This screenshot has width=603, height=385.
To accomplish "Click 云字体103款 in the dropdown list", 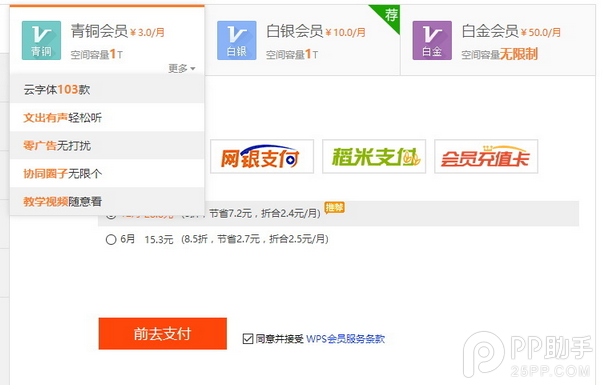I will [107, 90].
